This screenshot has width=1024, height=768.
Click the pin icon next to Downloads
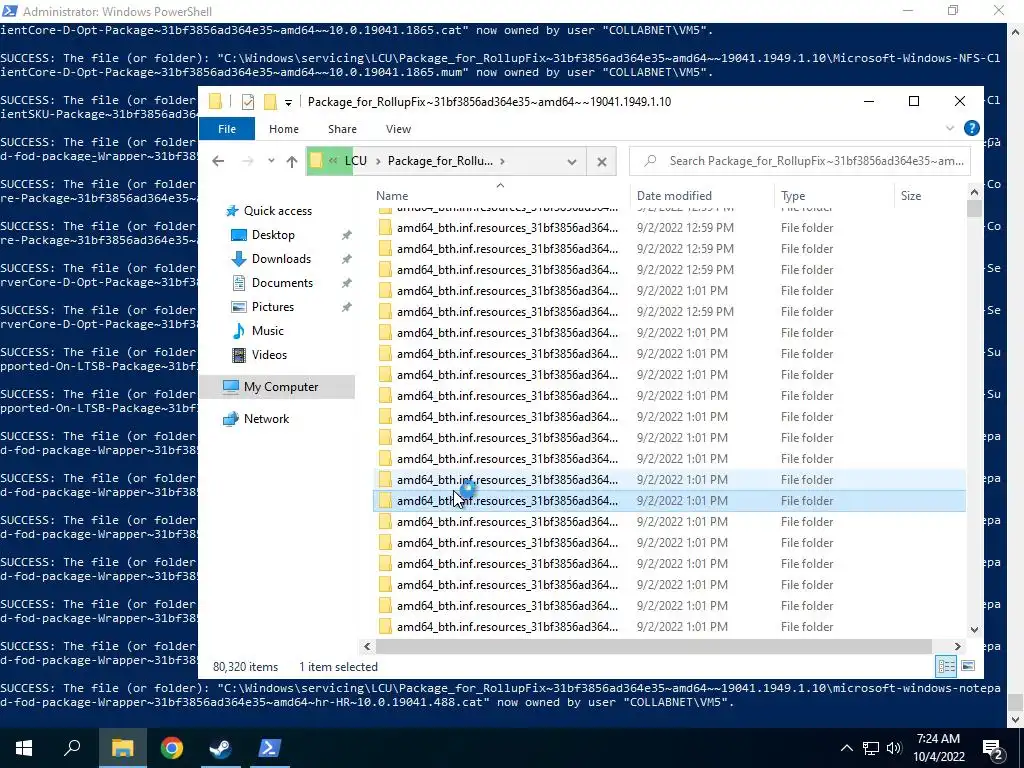[x=347, y=259]
